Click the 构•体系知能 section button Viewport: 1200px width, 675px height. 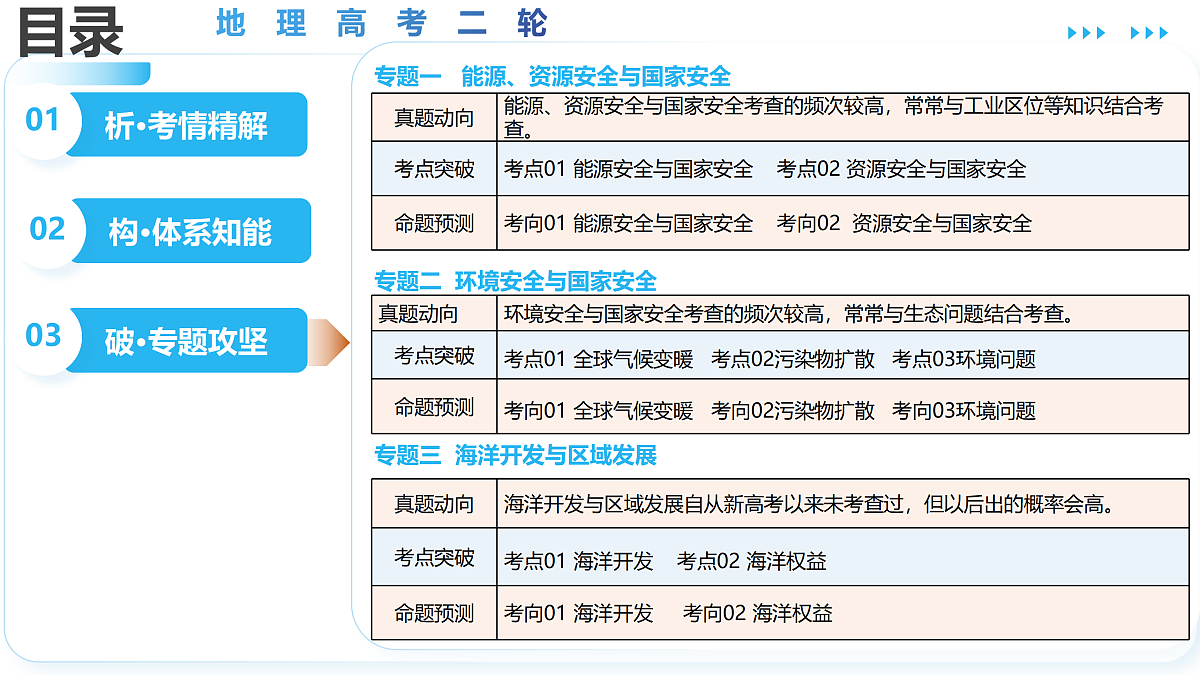click(x=190, y=231)
